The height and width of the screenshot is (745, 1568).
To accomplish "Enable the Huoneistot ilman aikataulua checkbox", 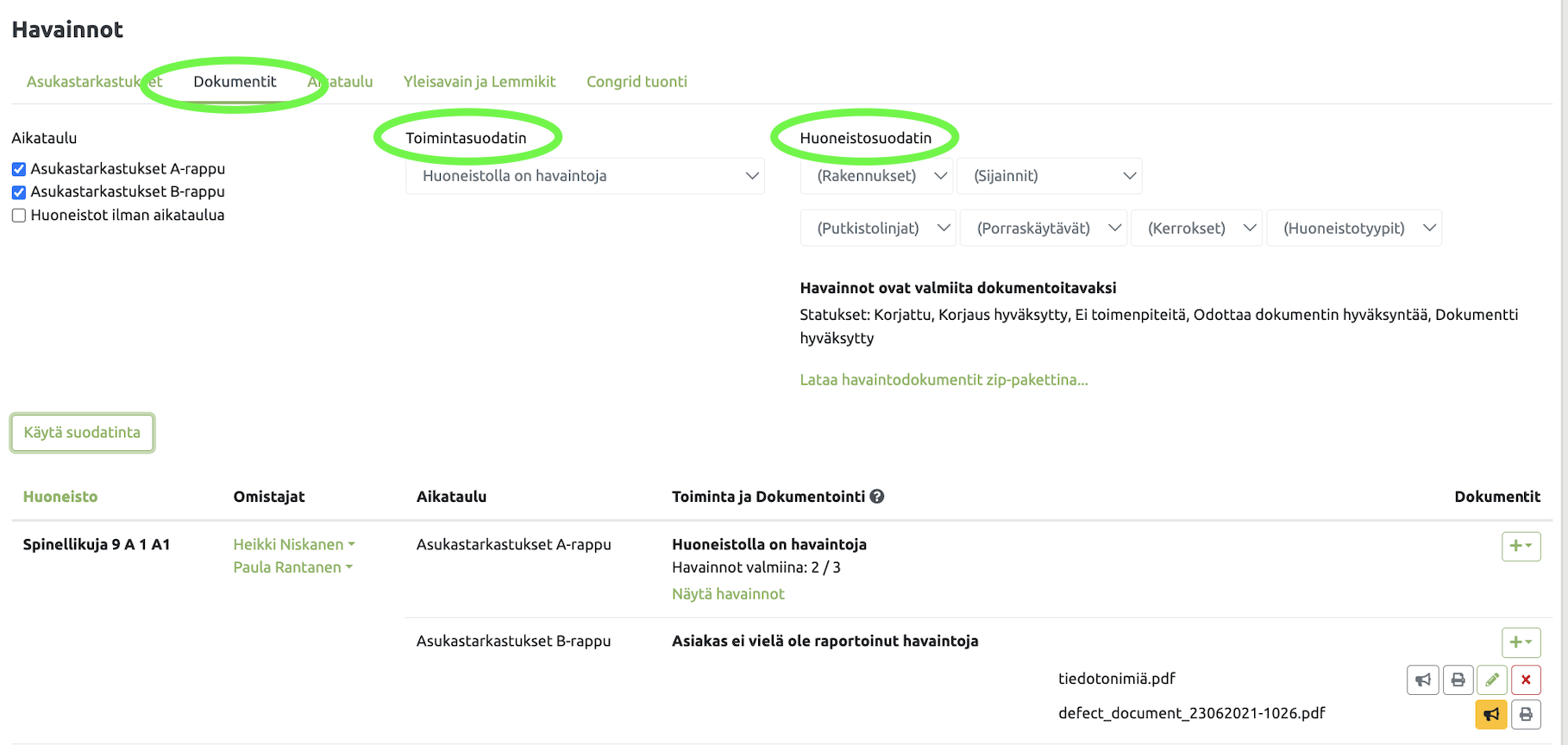I will 19,216.
